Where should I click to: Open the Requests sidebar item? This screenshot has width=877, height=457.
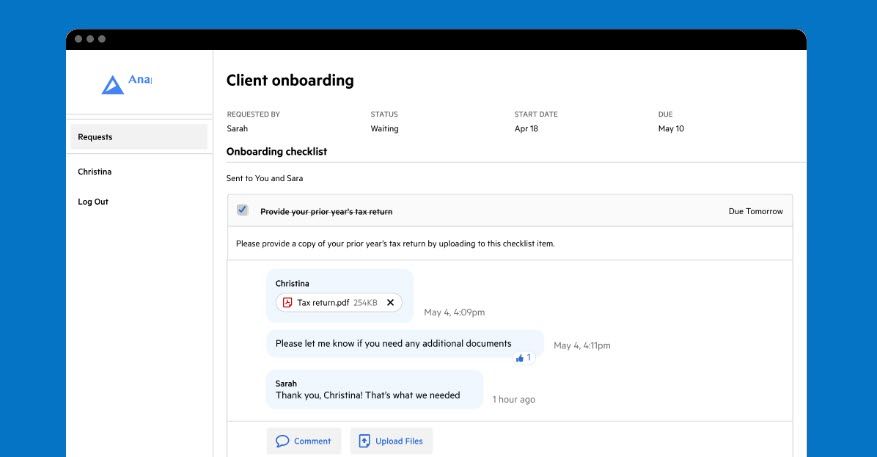click(139, 136)
